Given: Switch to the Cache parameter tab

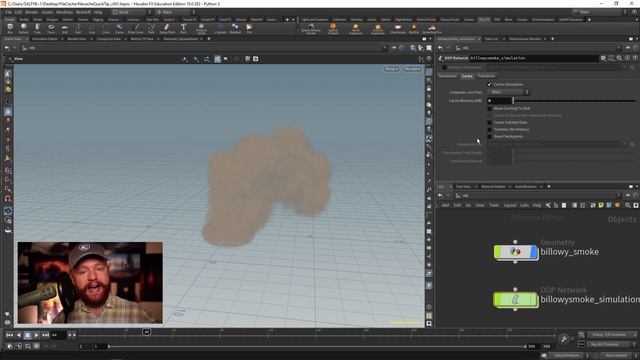Looking at the screenshot, I should point(467,76).
